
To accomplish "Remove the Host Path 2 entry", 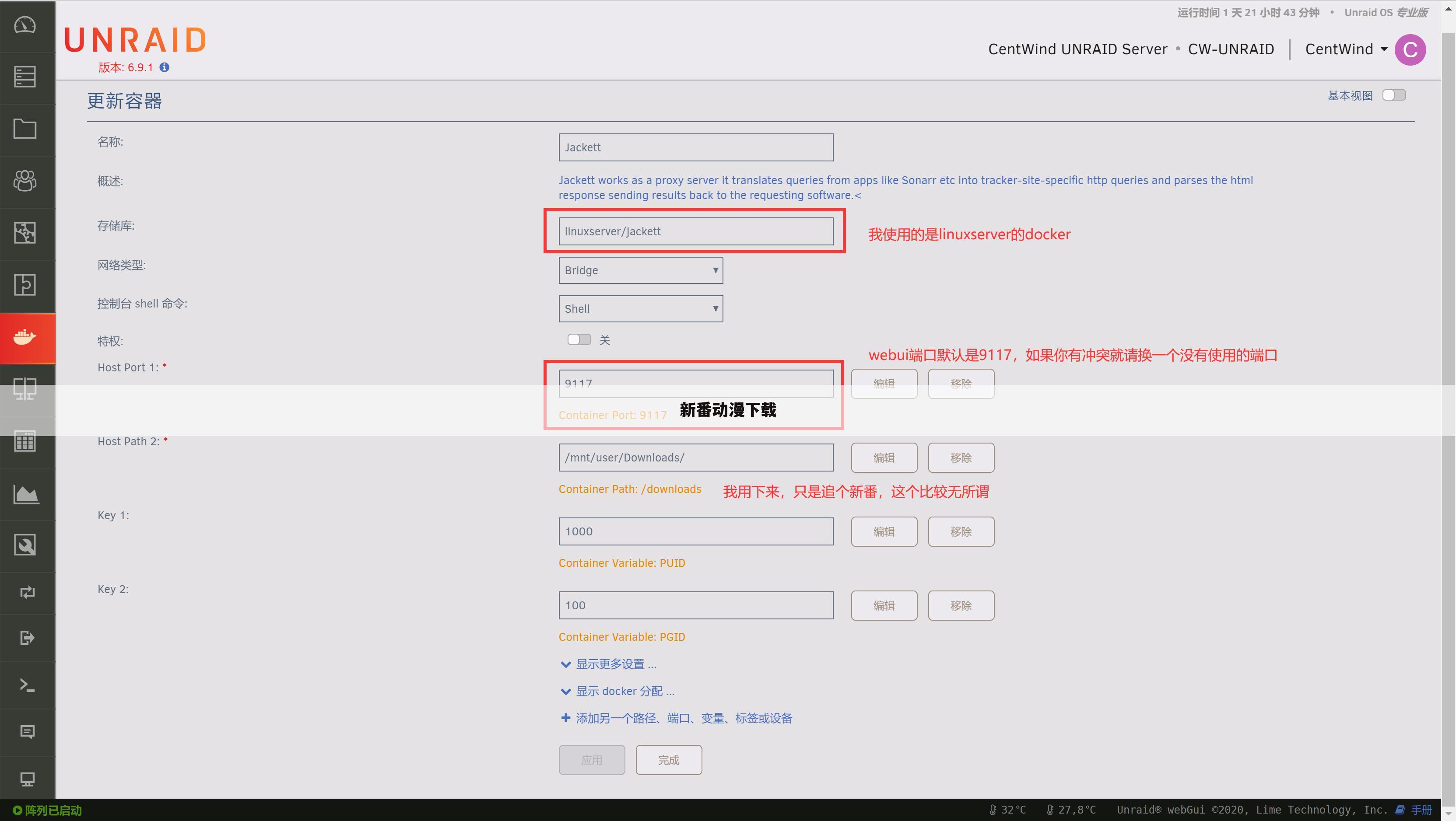I will tap(961, 458).
